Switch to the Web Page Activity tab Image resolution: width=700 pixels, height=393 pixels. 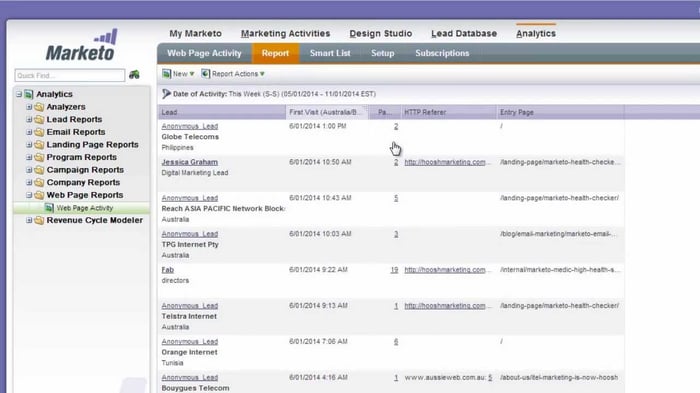tap(204, 53)
